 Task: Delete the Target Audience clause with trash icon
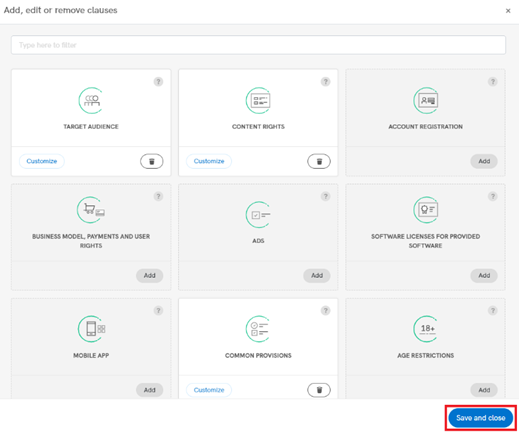(x=152, y=161)
